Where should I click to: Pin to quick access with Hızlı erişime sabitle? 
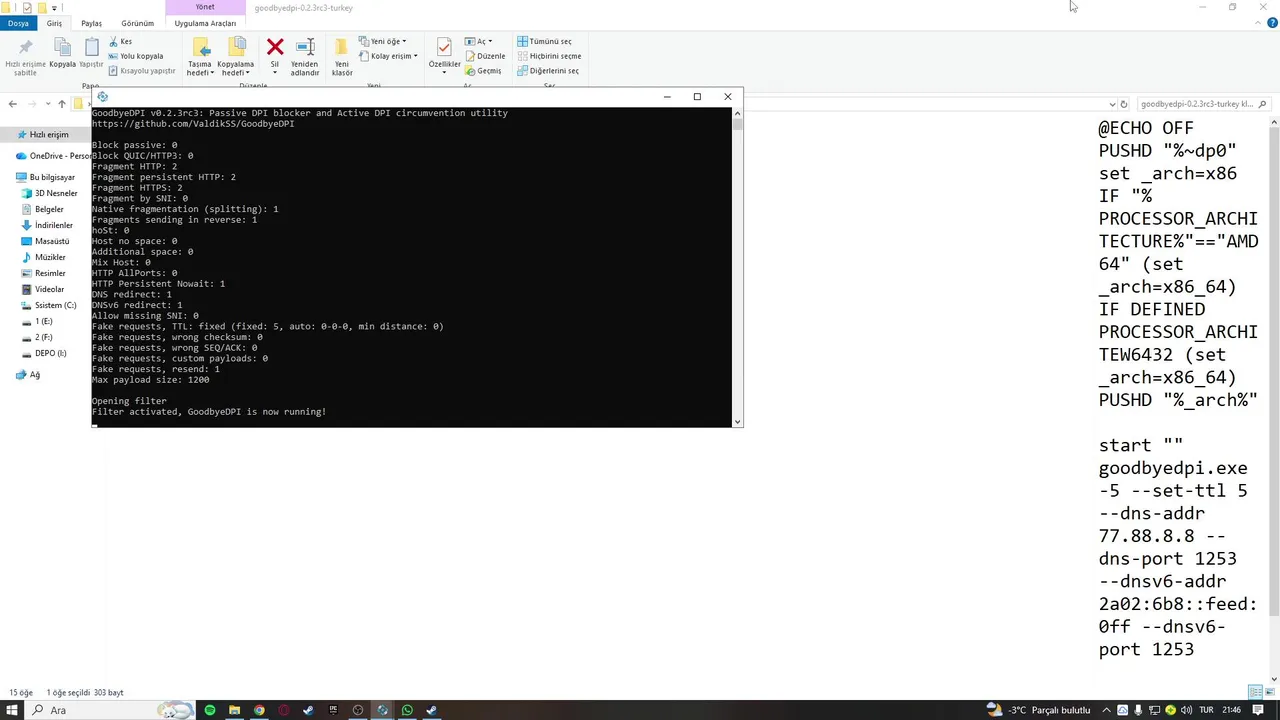pyautogui.click(x=25, y=58)
